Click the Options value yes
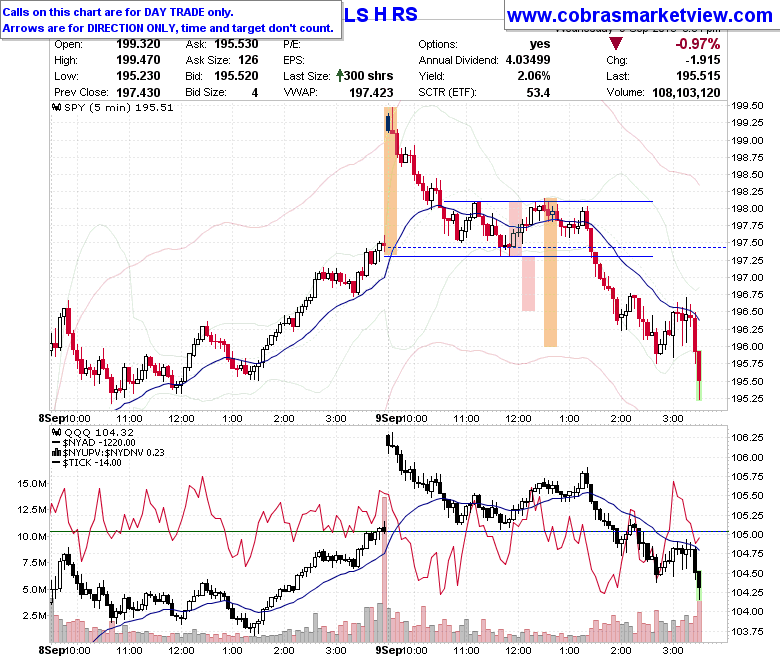The image size is (780, 659). click(540, 44)
